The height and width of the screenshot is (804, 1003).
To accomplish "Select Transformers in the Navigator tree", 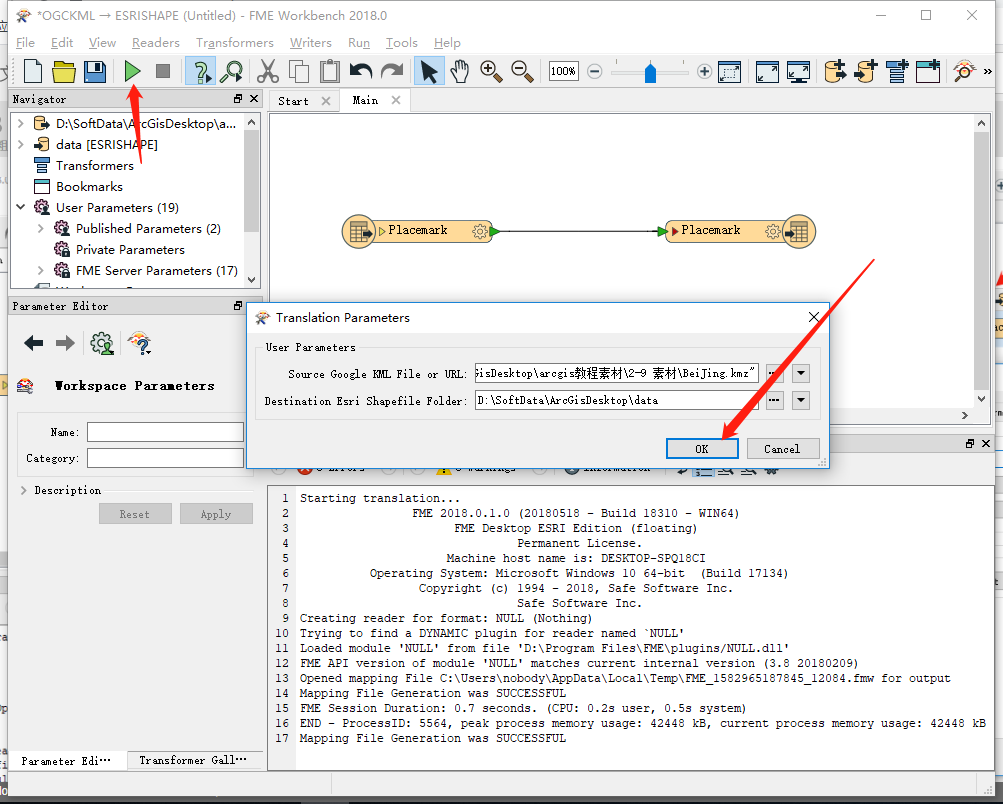I will pyautogui.click(x=95, y=166).
